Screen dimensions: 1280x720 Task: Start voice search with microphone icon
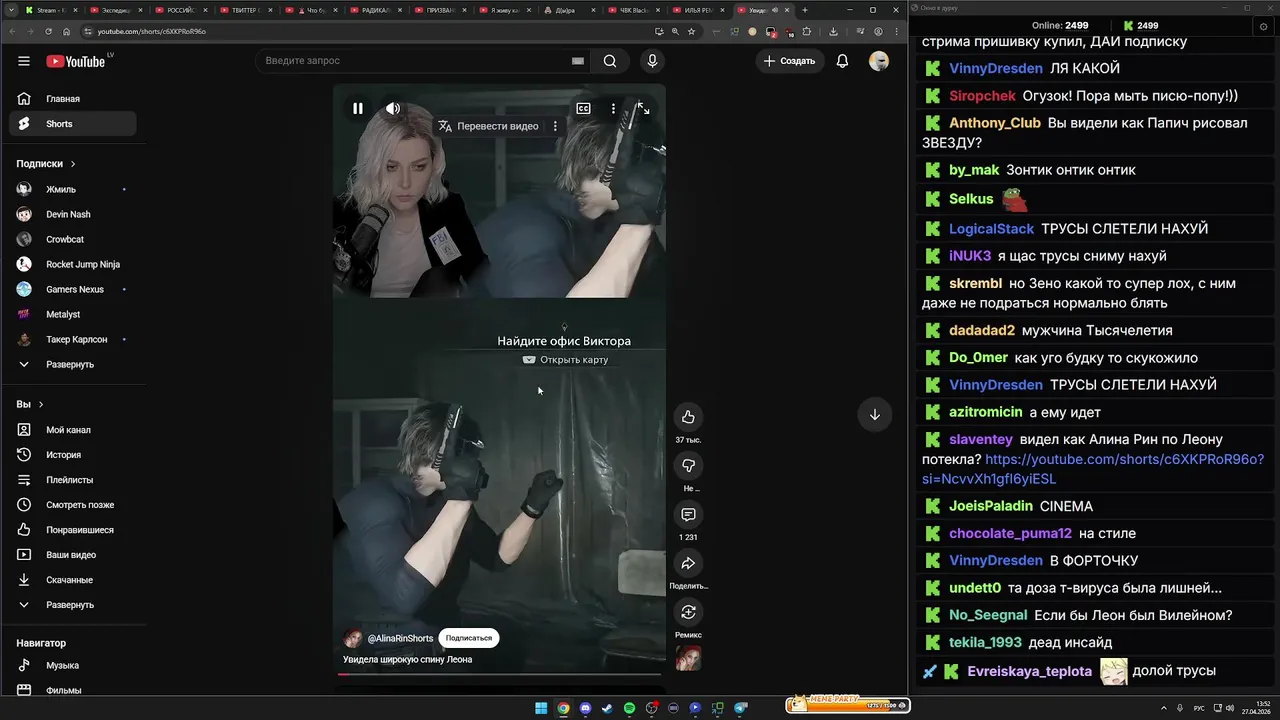click(652, 61)
